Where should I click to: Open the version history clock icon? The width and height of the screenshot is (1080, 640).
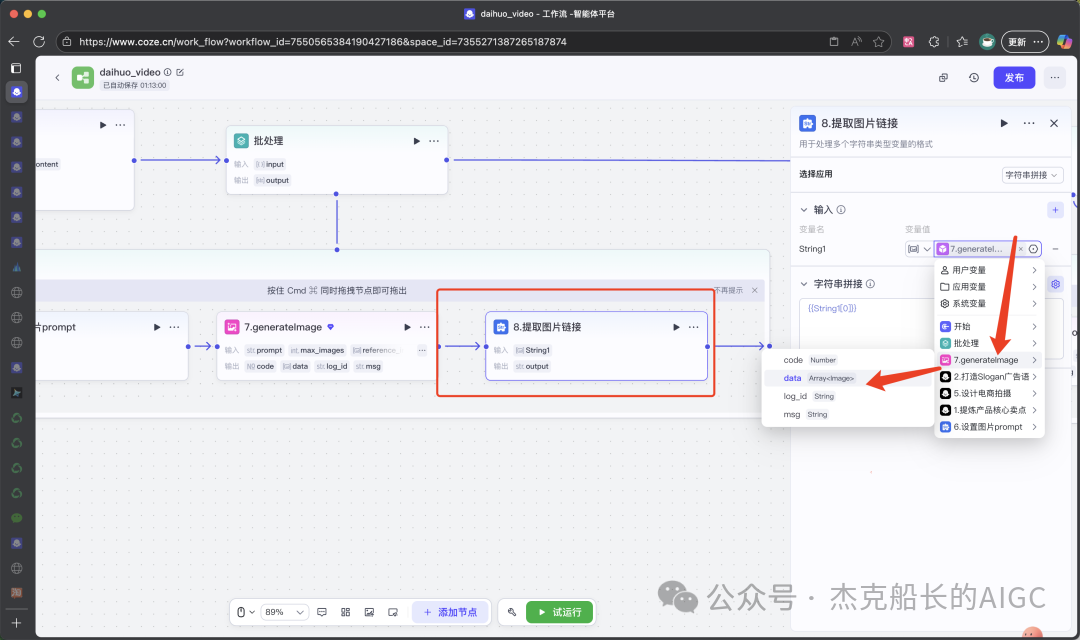973,78
